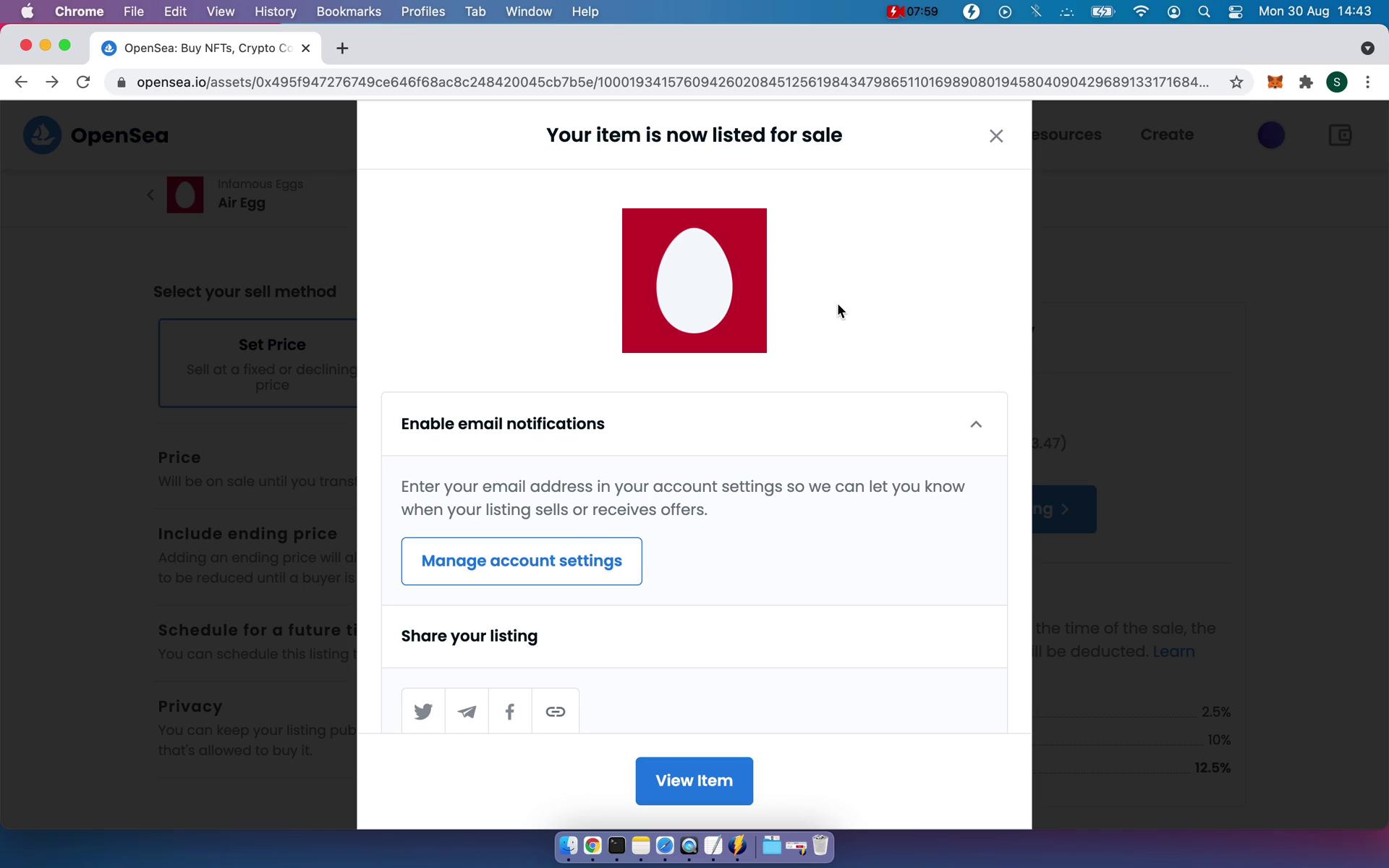Click the Telegram share icon
The image size is (1389, 868).
[x=466, y=711]
